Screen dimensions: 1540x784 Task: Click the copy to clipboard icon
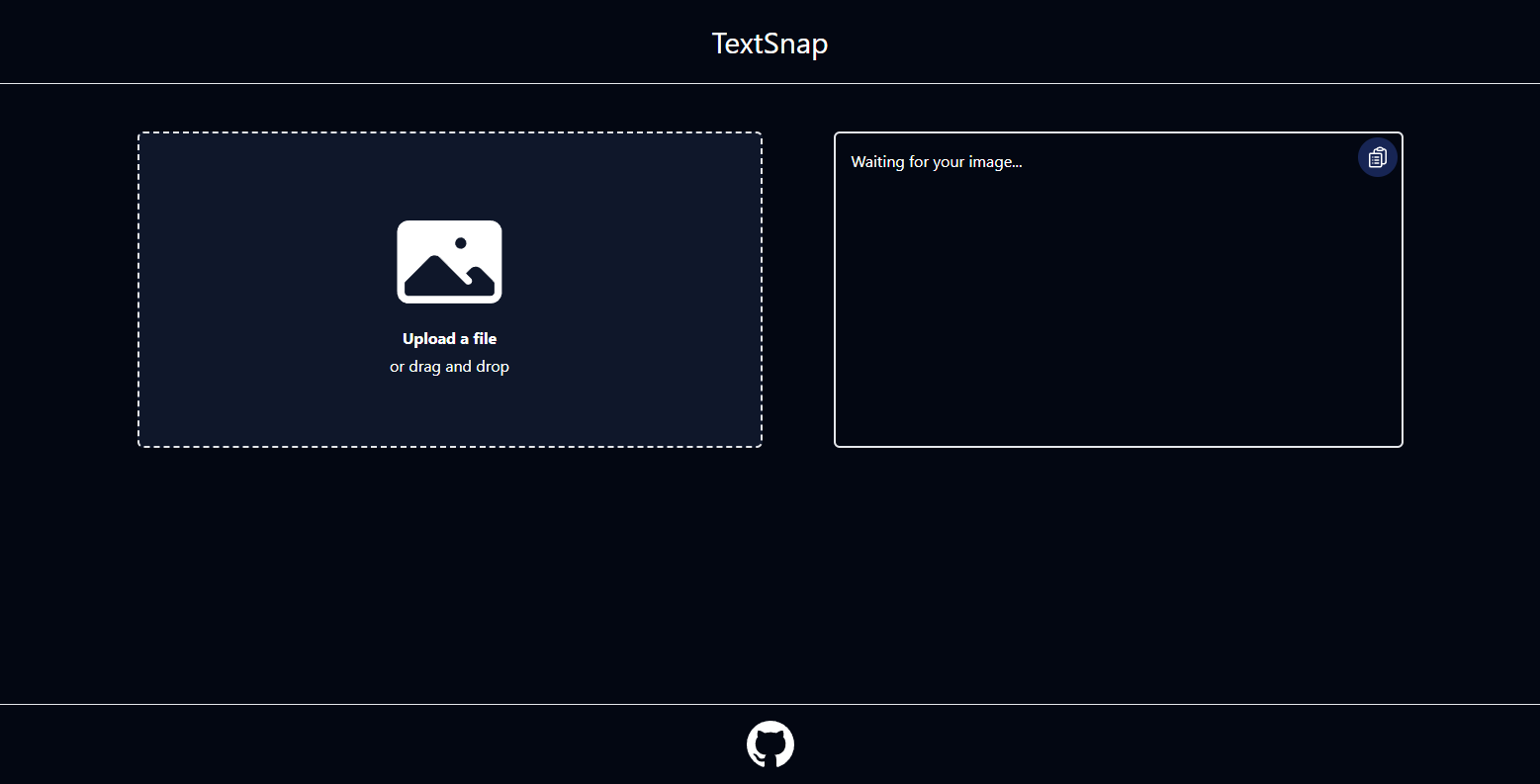click(1377, 157)
